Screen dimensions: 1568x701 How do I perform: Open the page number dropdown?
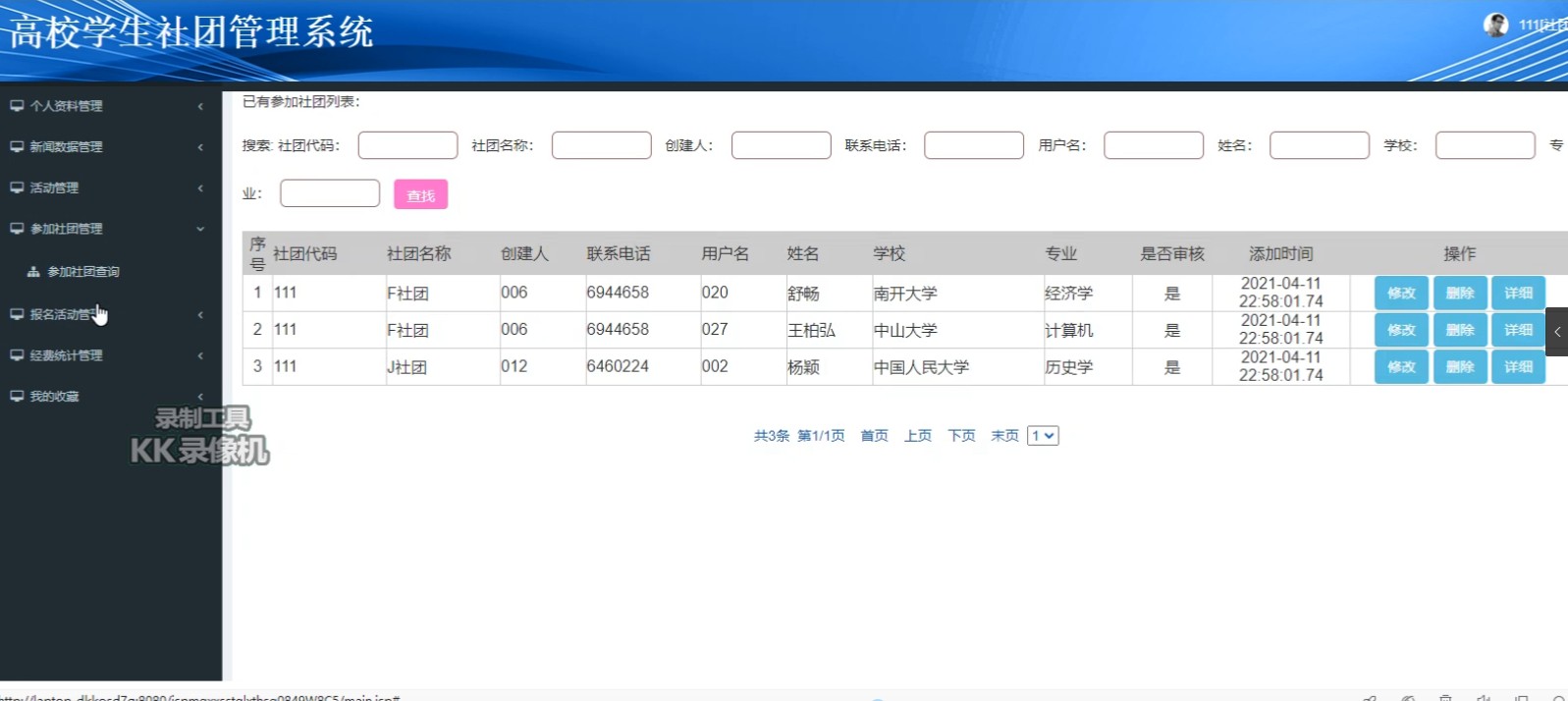[x=1043, y=436]
